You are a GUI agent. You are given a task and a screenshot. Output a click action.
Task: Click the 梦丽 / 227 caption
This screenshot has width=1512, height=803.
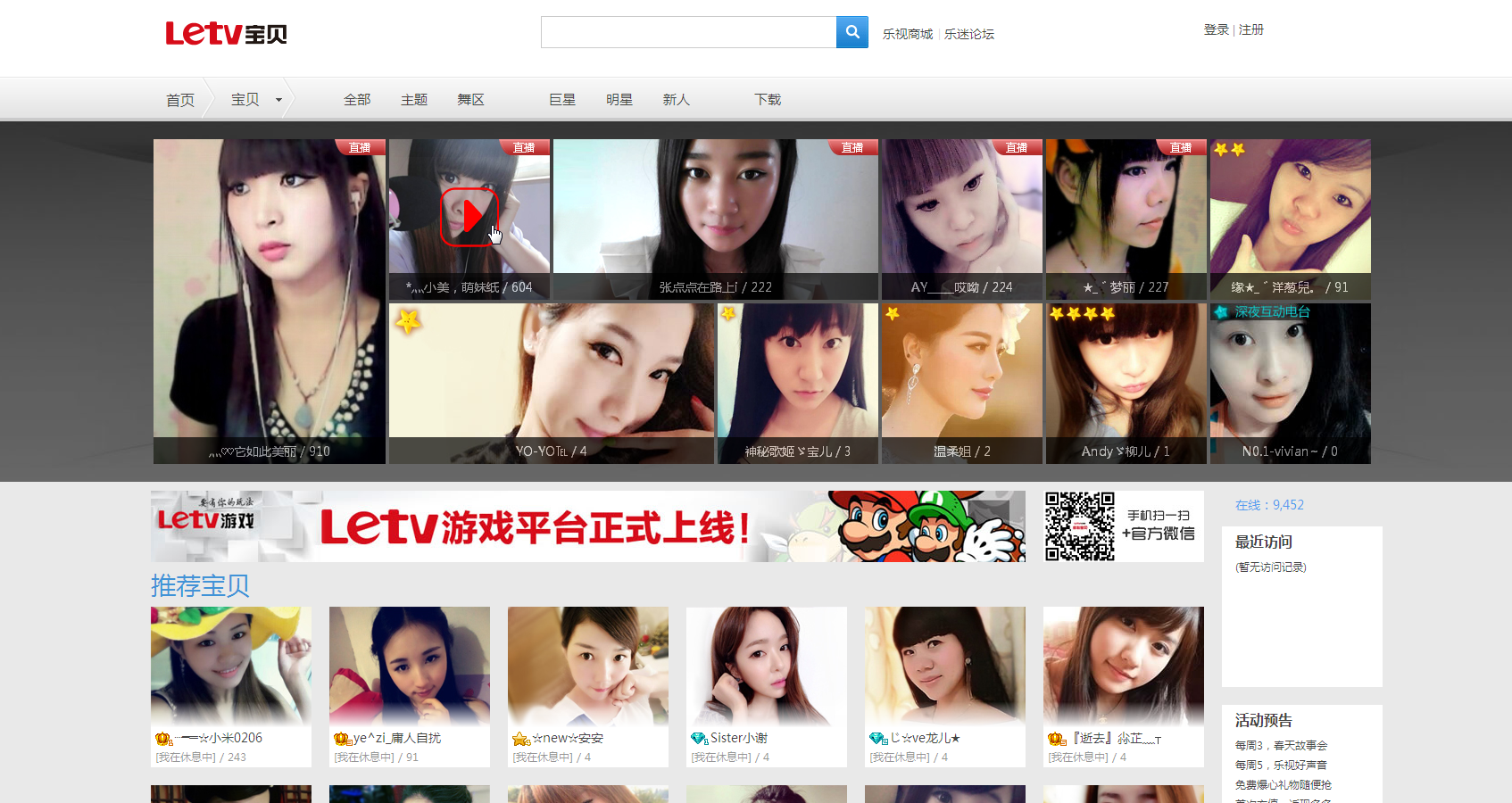pos(1126,287)
